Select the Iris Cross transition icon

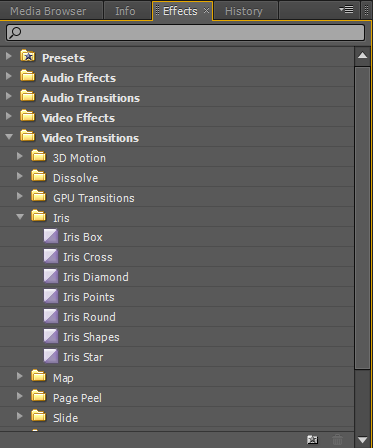point(51,256)
